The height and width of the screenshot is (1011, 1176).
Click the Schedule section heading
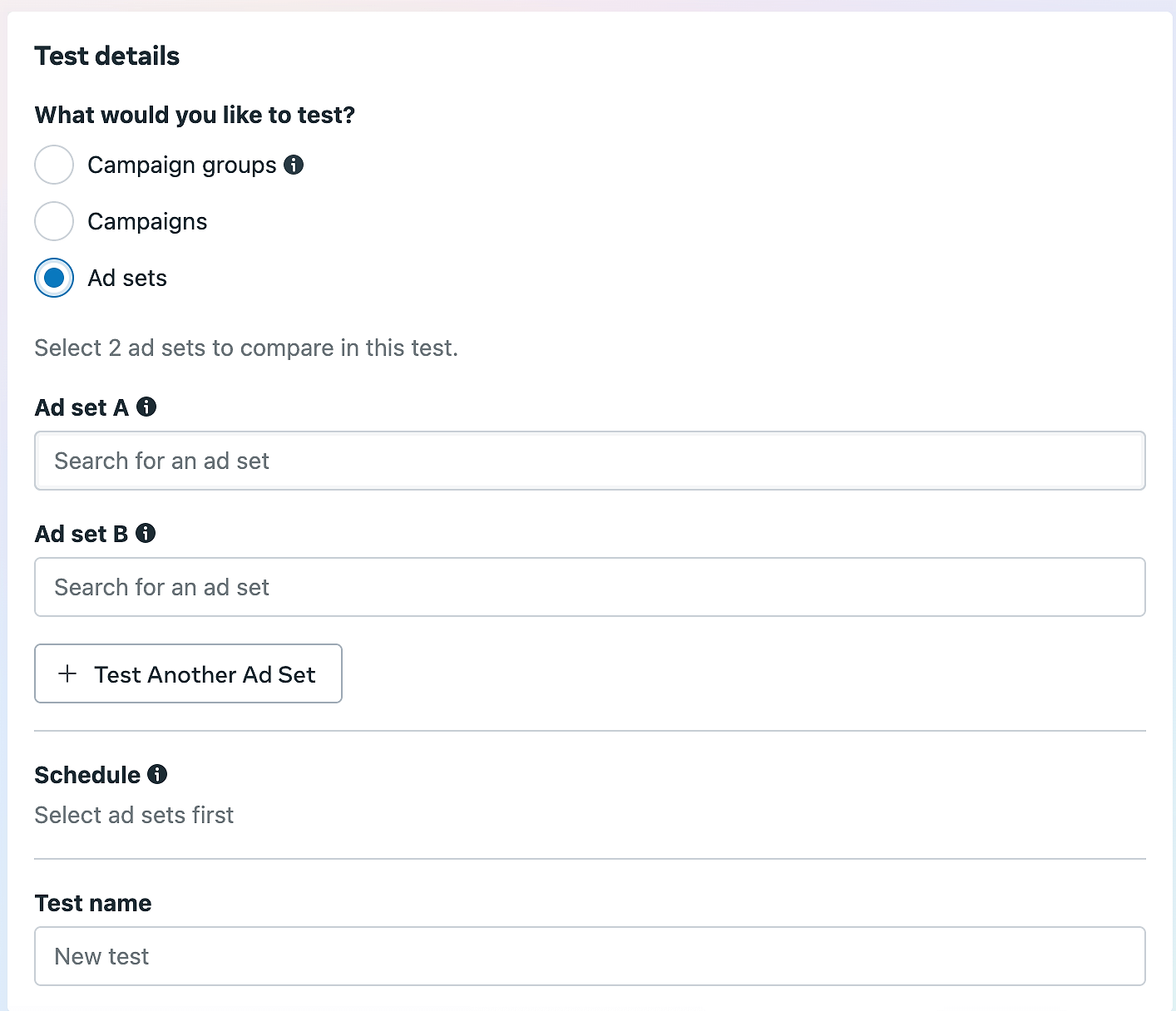coord(87,775)
